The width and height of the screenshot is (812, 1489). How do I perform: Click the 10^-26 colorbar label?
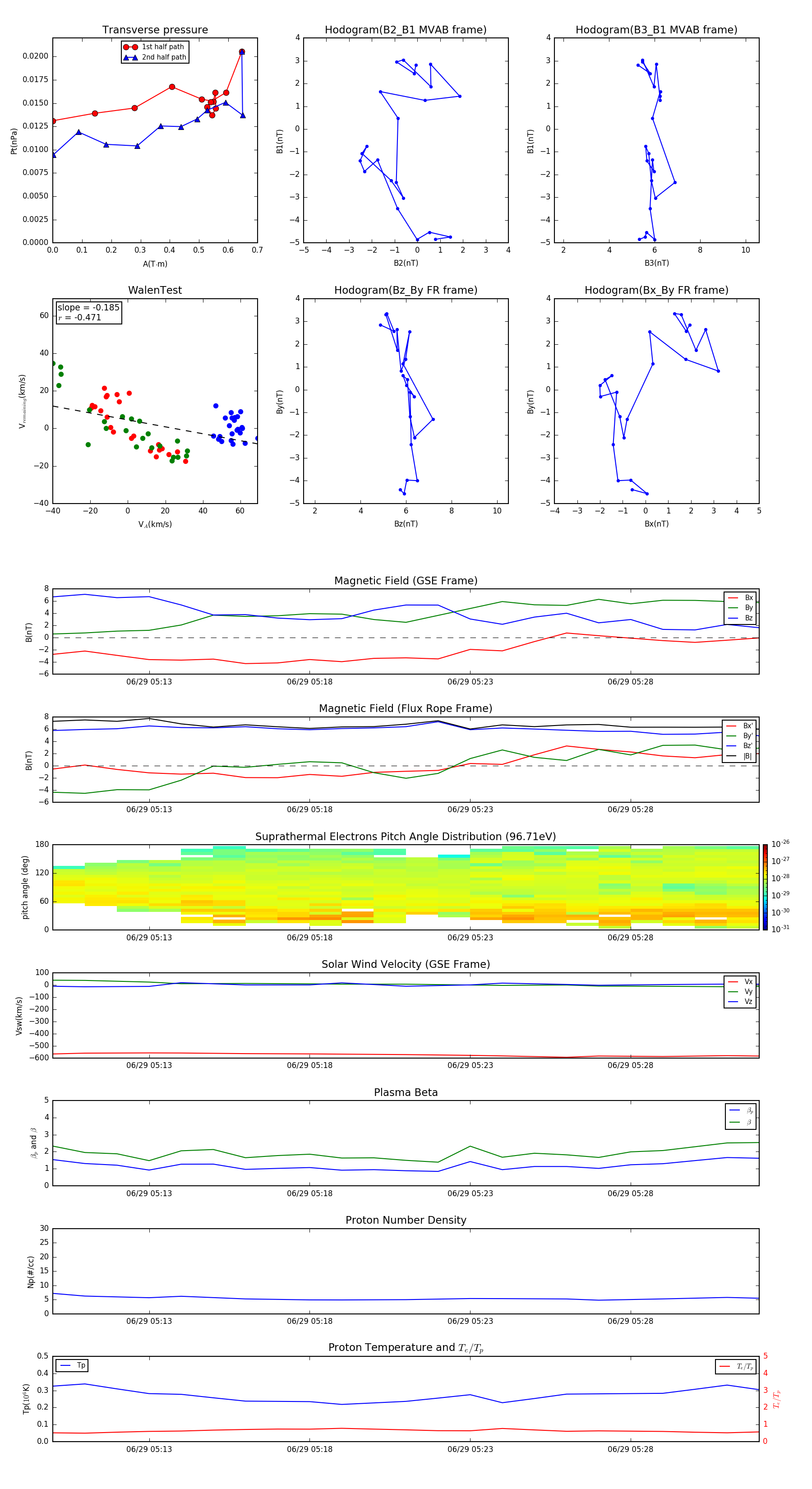click(780, 843)
